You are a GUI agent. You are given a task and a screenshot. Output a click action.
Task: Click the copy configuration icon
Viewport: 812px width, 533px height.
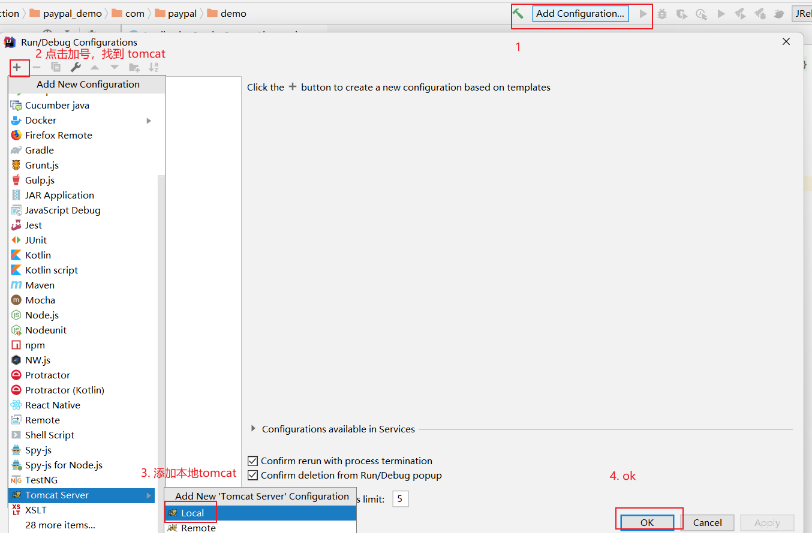point(56,67)
